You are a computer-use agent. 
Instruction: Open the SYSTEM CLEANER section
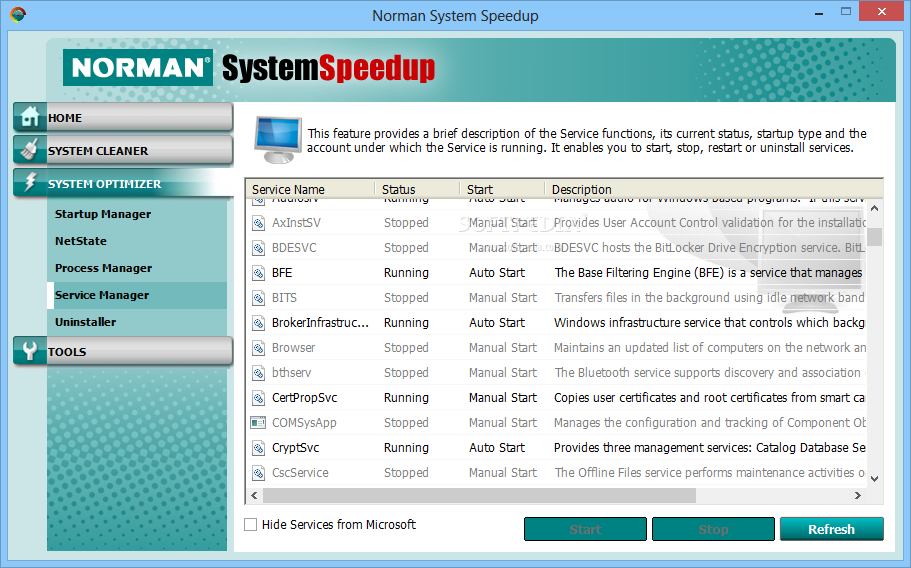point(123,150)
